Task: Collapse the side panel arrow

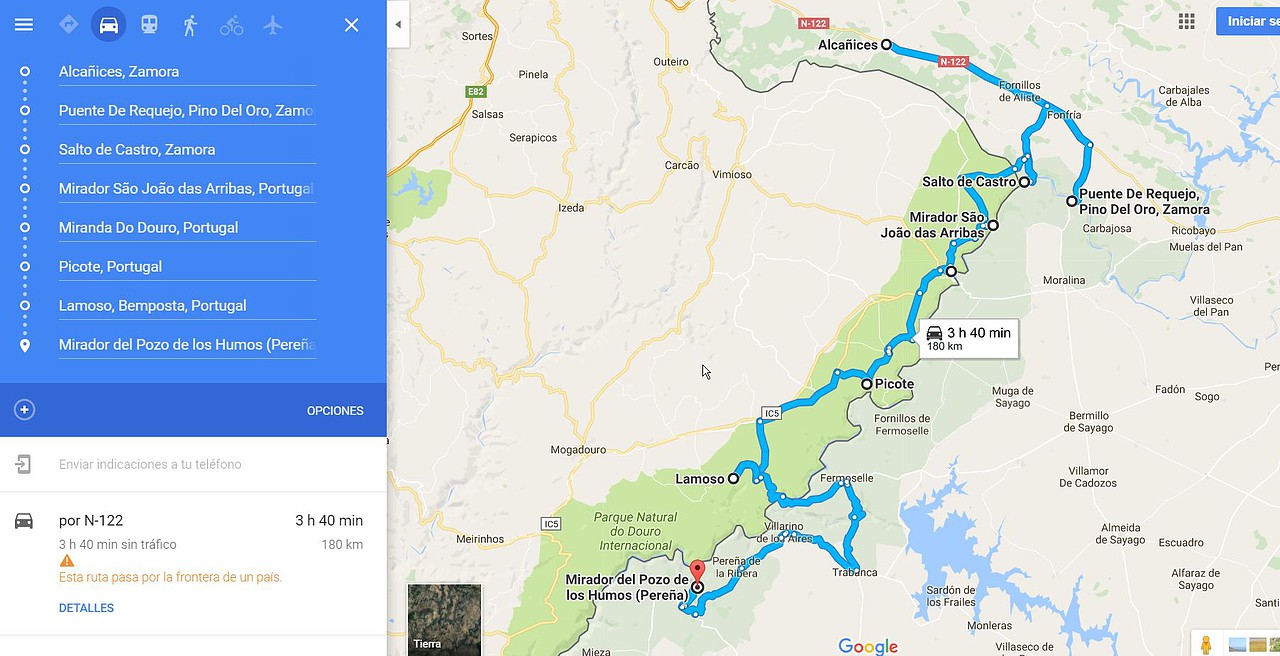Action: [x=398, y=25]
